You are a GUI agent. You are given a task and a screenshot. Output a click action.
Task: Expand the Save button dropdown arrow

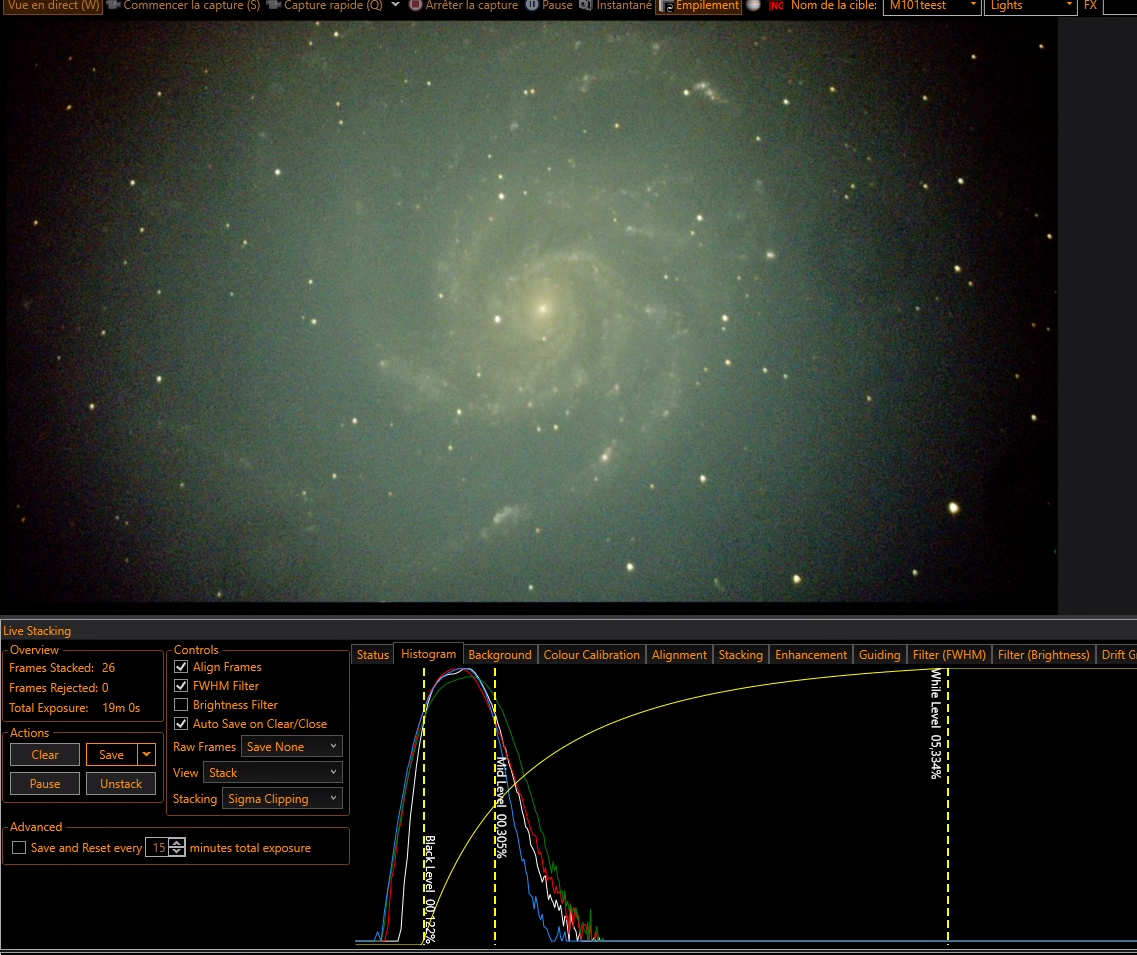[x=146, y=754]
